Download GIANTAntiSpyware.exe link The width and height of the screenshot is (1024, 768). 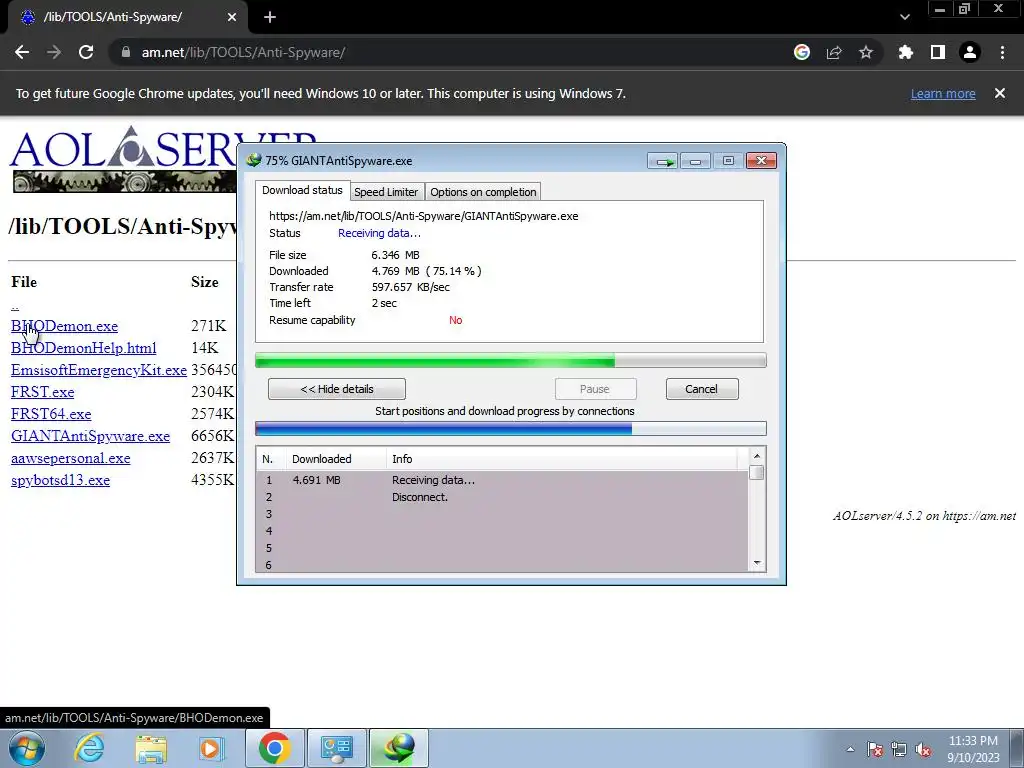pos(90,436)
